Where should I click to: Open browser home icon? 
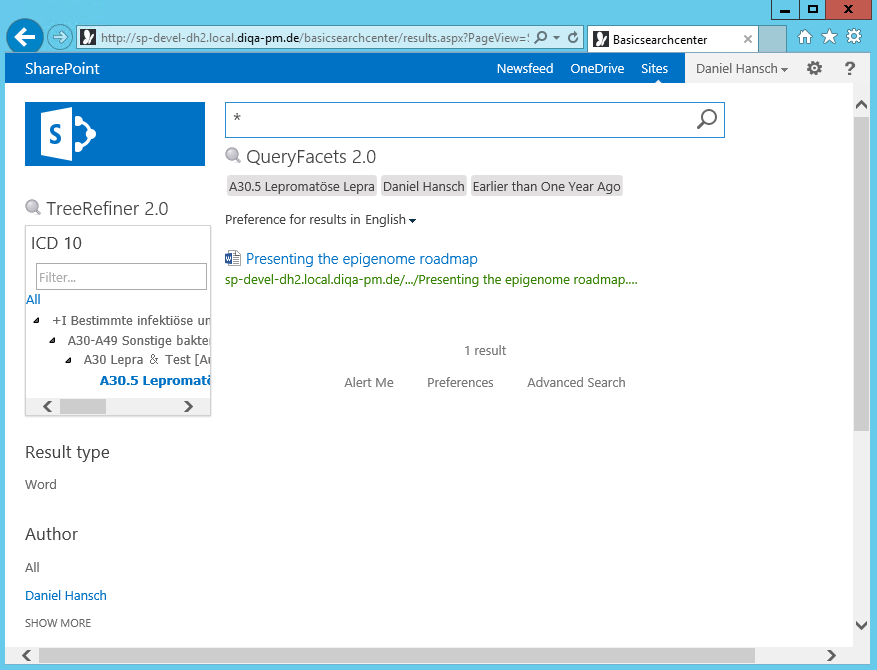tap(805, 37)
